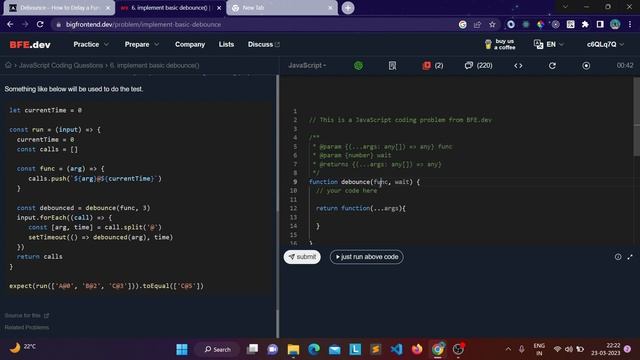Viewport: 640px width, 360px height.
Task: Click the green status circle icon
Action: coord(358,65)
